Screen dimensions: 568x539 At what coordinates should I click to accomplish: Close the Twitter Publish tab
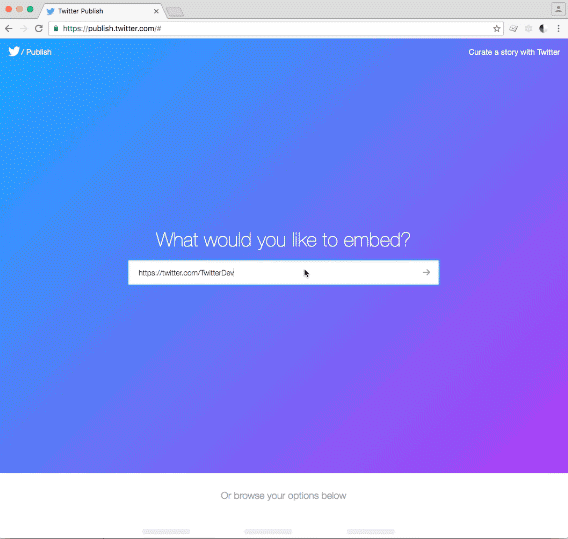(x=156, y=11)
